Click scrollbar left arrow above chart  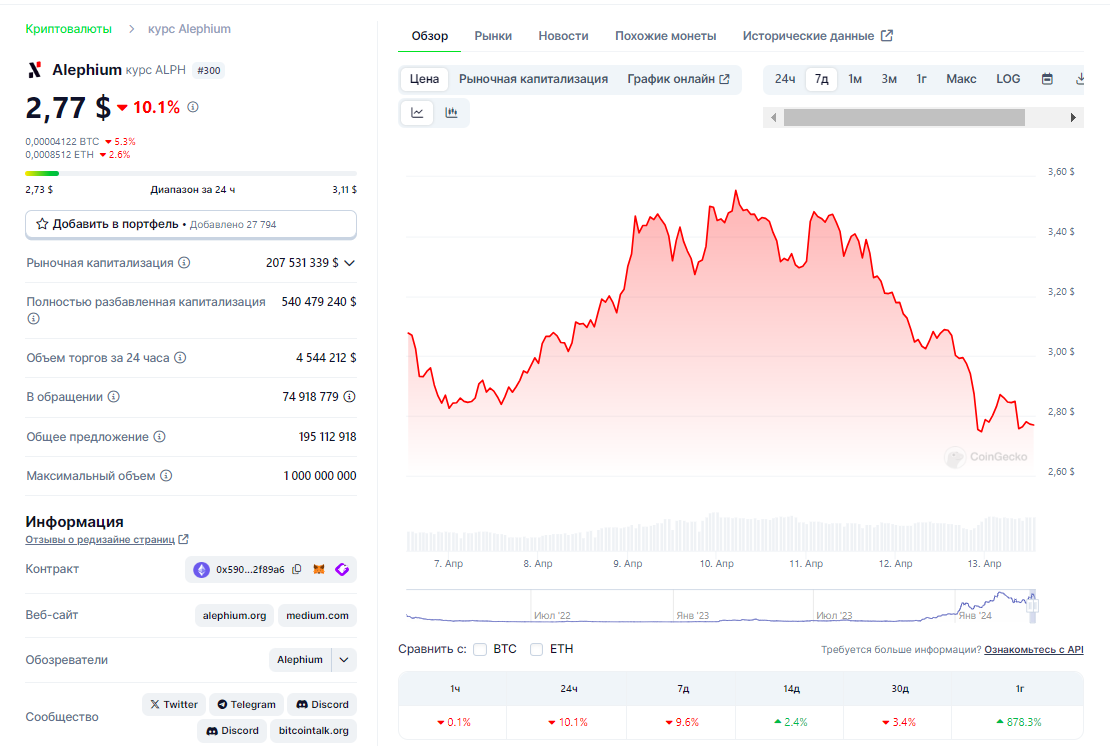(773, 117)
